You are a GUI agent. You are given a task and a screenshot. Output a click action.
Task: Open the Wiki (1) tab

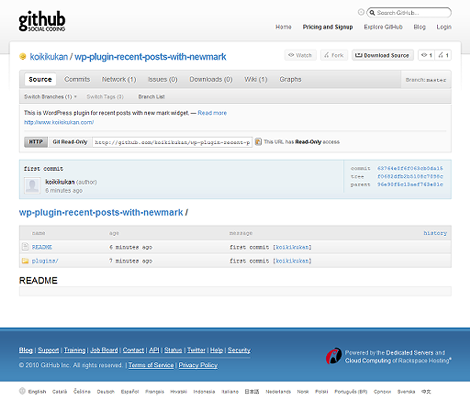[256, 79]
